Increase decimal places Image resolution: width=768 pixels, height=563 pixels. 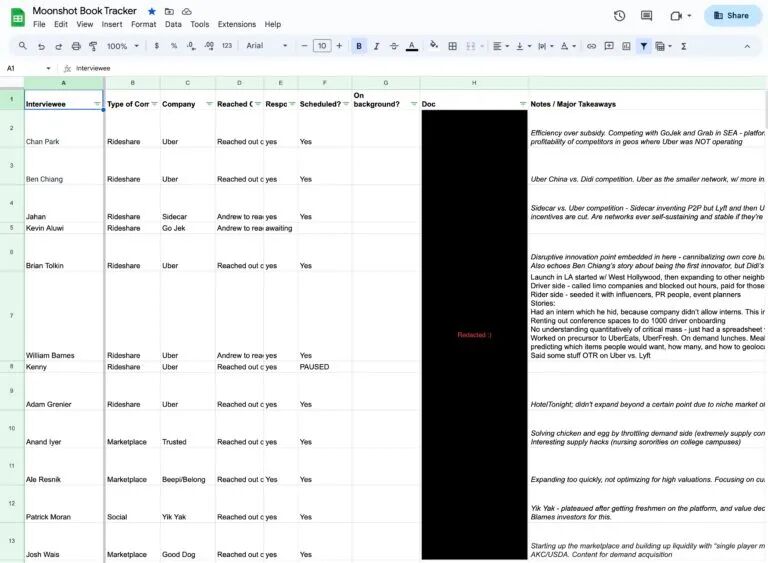(x=209, y=46)
